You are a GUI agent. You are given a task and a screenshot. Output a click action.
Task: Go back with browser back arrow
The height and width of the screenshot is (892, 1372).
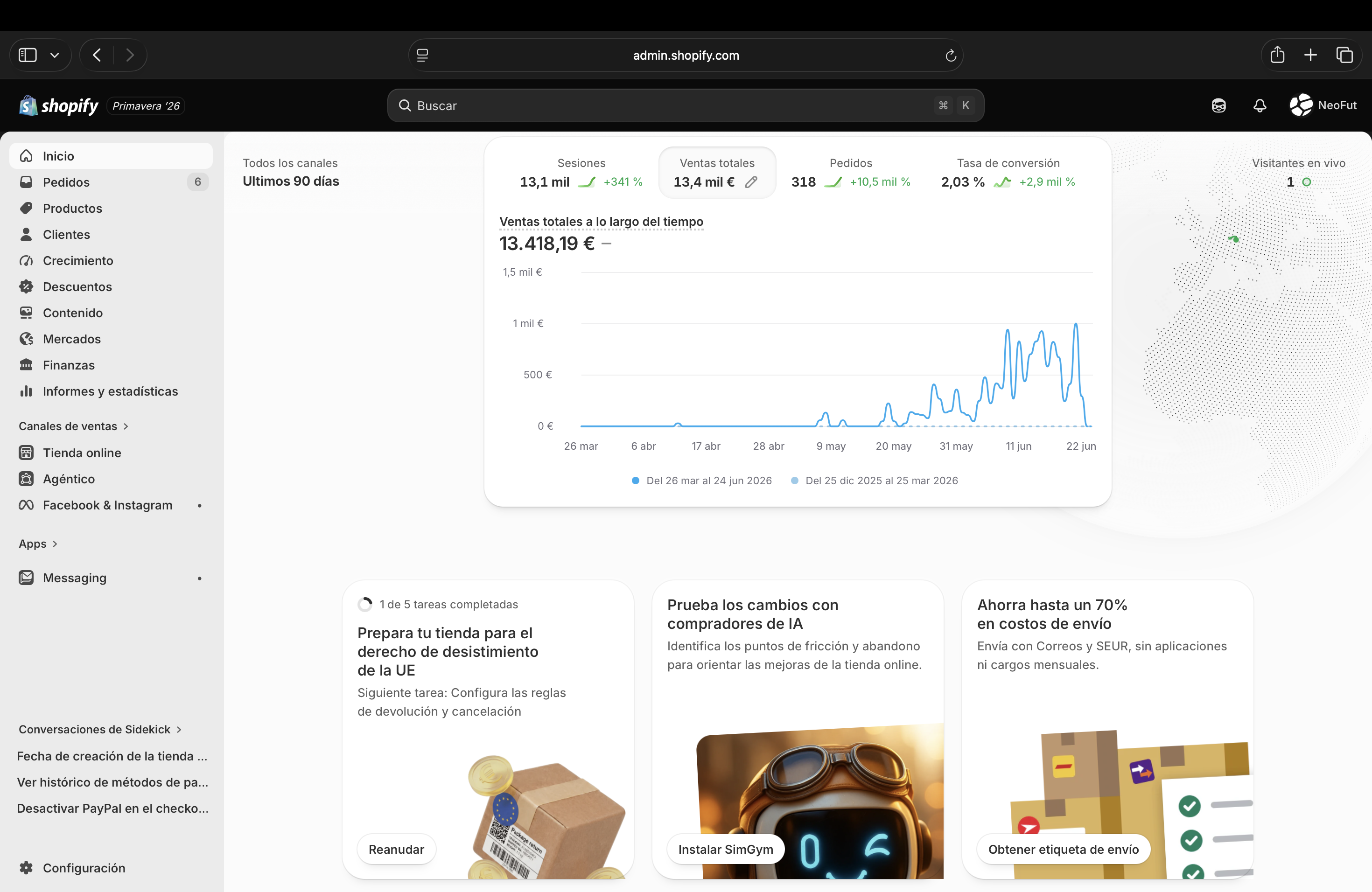point(98,55)
